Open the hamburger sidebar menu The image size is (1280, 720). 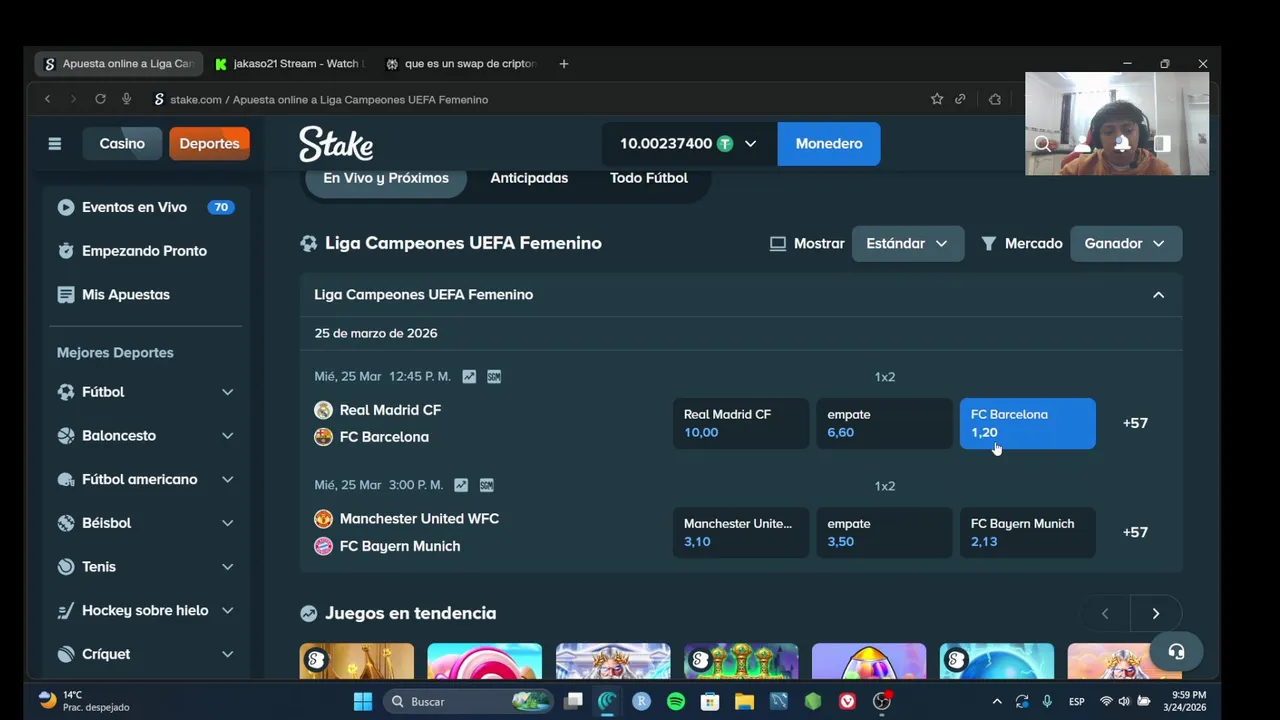coord(55,144)
